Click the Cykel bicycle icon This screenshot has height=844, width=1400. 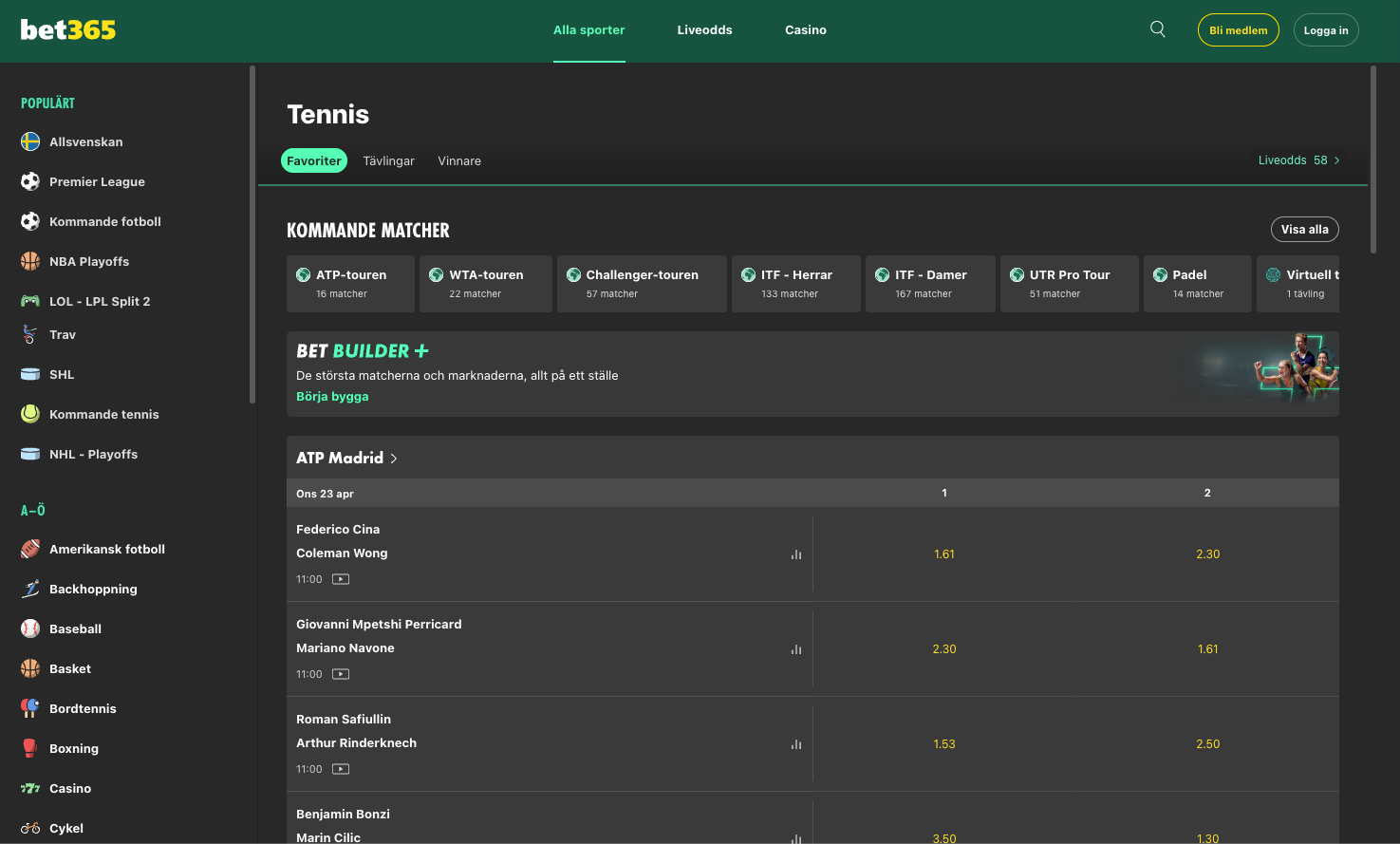tap(30, 828)
